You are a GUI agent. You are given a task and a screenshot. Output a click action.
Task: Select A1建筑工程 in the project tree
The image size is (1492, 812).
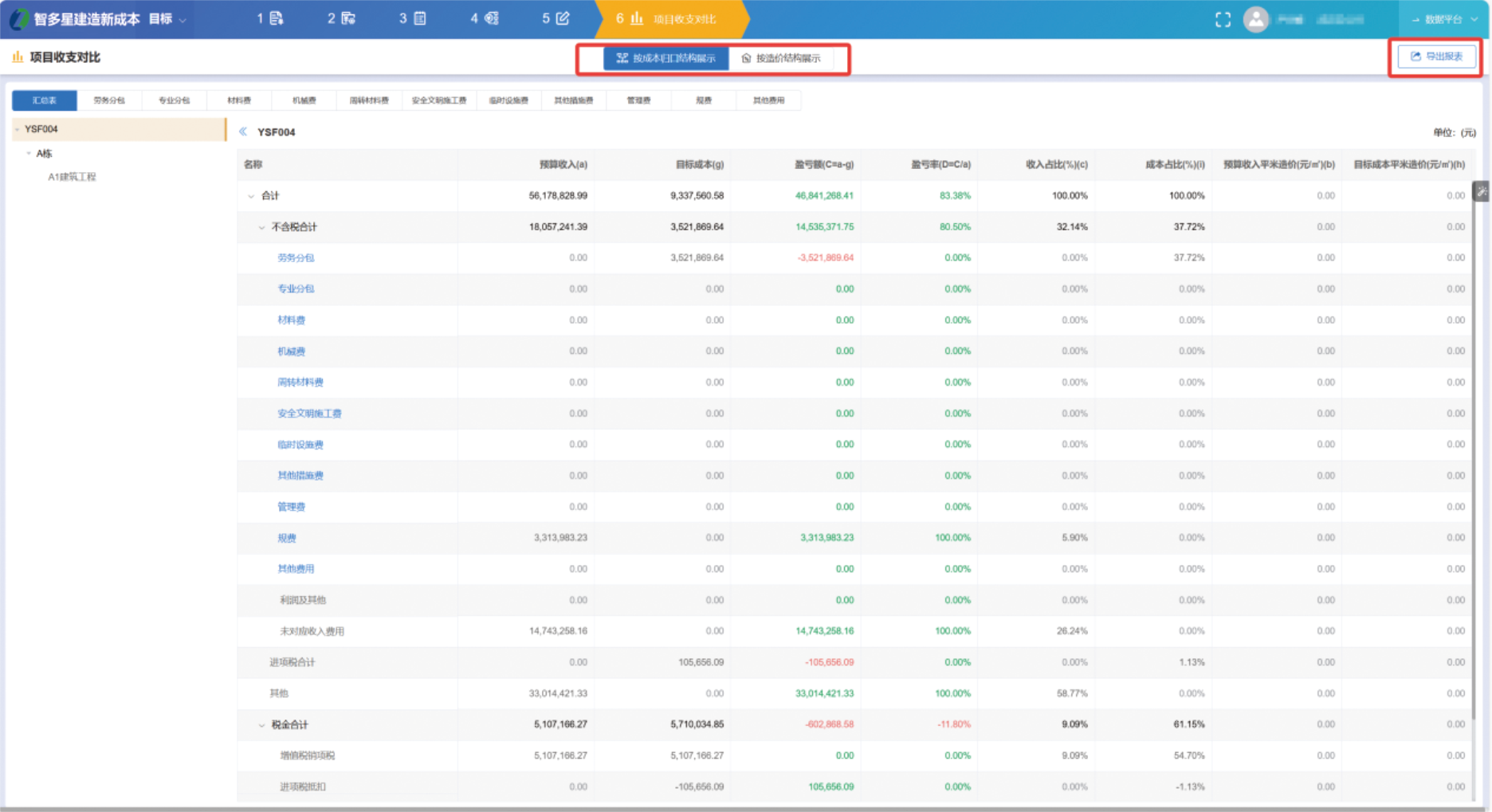click(x=72, y=177)
